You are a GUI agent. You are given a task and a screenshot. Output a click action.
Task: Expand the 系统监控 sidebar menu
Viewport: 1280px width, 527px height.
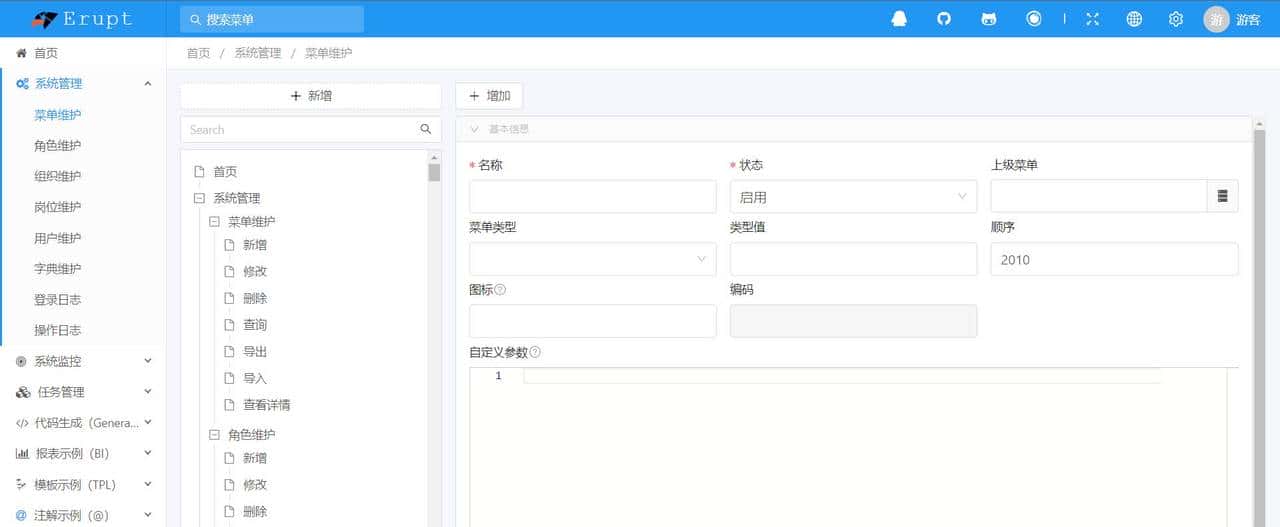tap(148, 361)
